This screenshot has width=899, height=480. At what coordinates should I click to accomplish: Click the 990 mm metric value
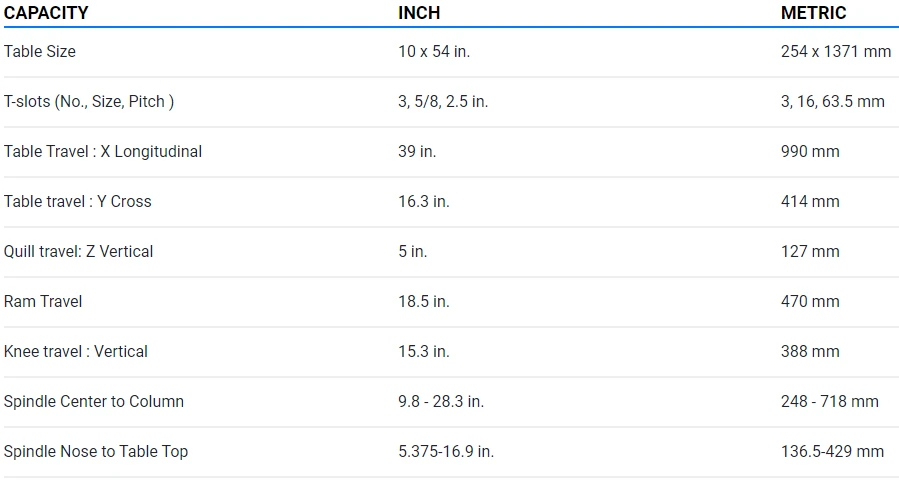click(810, 151)
